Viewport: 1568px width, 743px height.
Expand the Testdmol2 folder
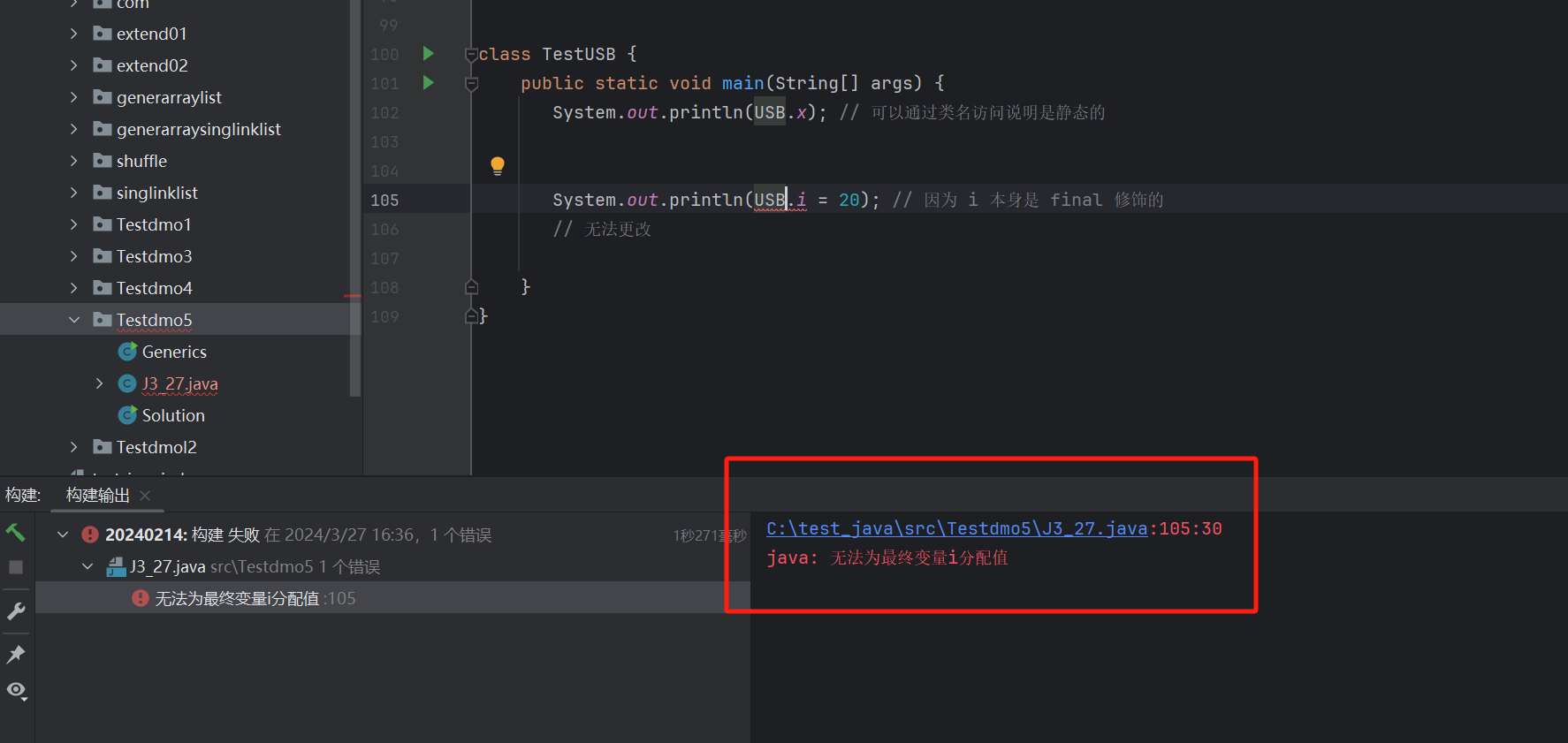[74, 447]
